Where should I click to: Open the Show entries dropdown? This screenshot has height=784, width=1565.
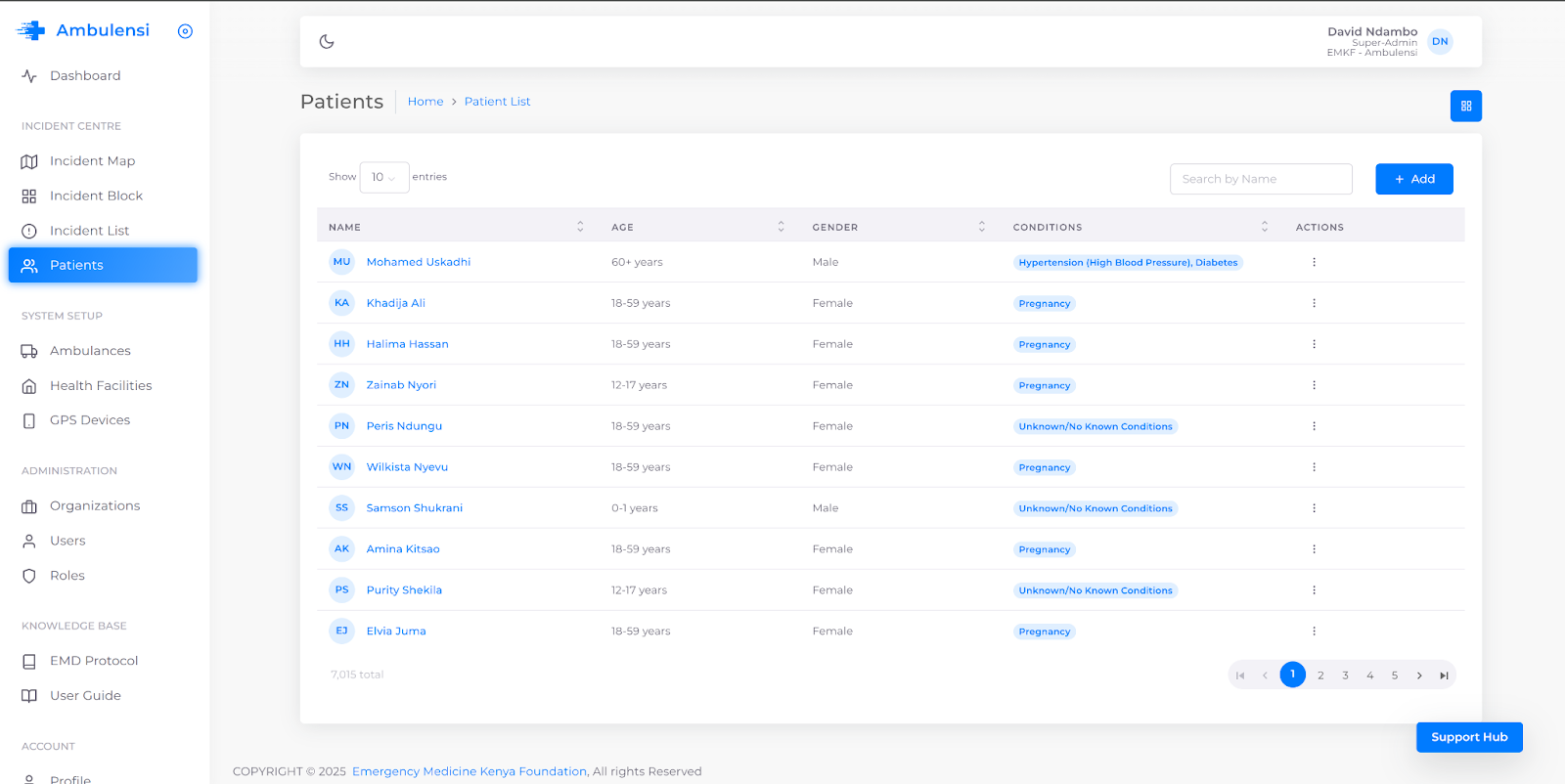pos(383,178)
